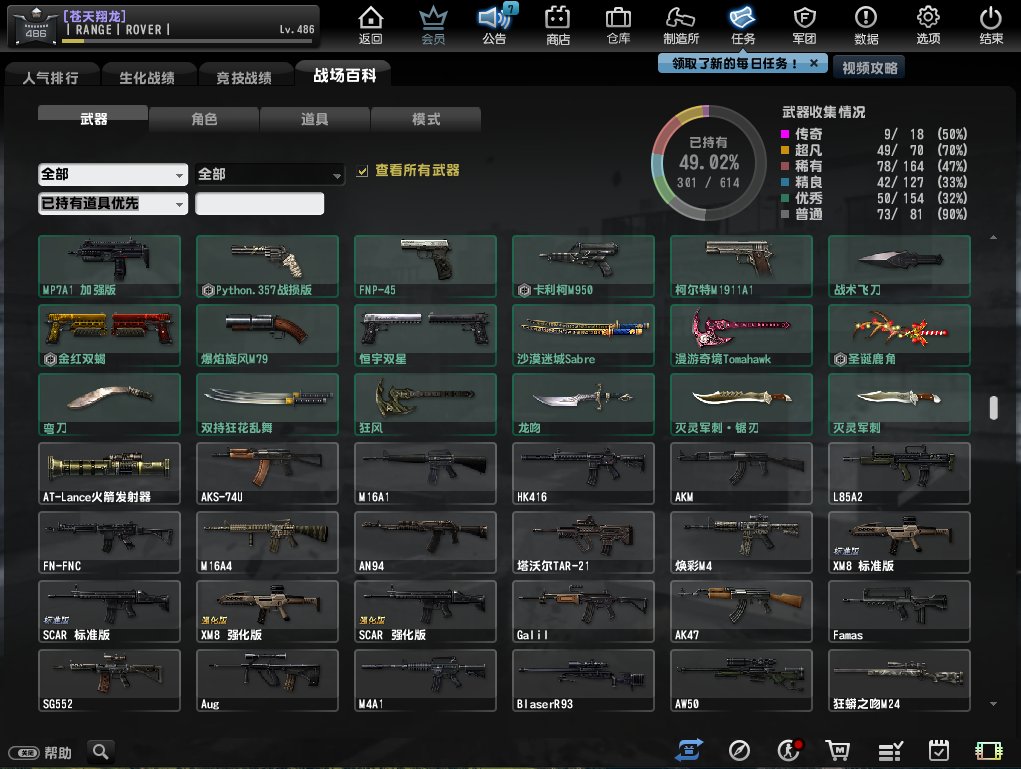
Task: Click the compass icon in bottom bar
Action: [739, 750]
